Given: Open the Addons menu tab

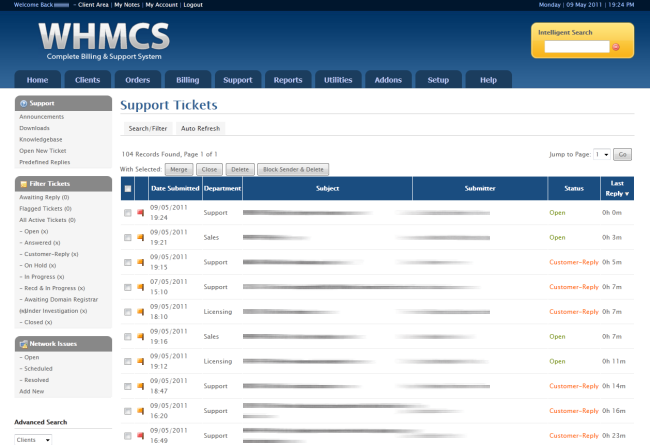Looking at the screenshot, I should (x=388, y=80).
